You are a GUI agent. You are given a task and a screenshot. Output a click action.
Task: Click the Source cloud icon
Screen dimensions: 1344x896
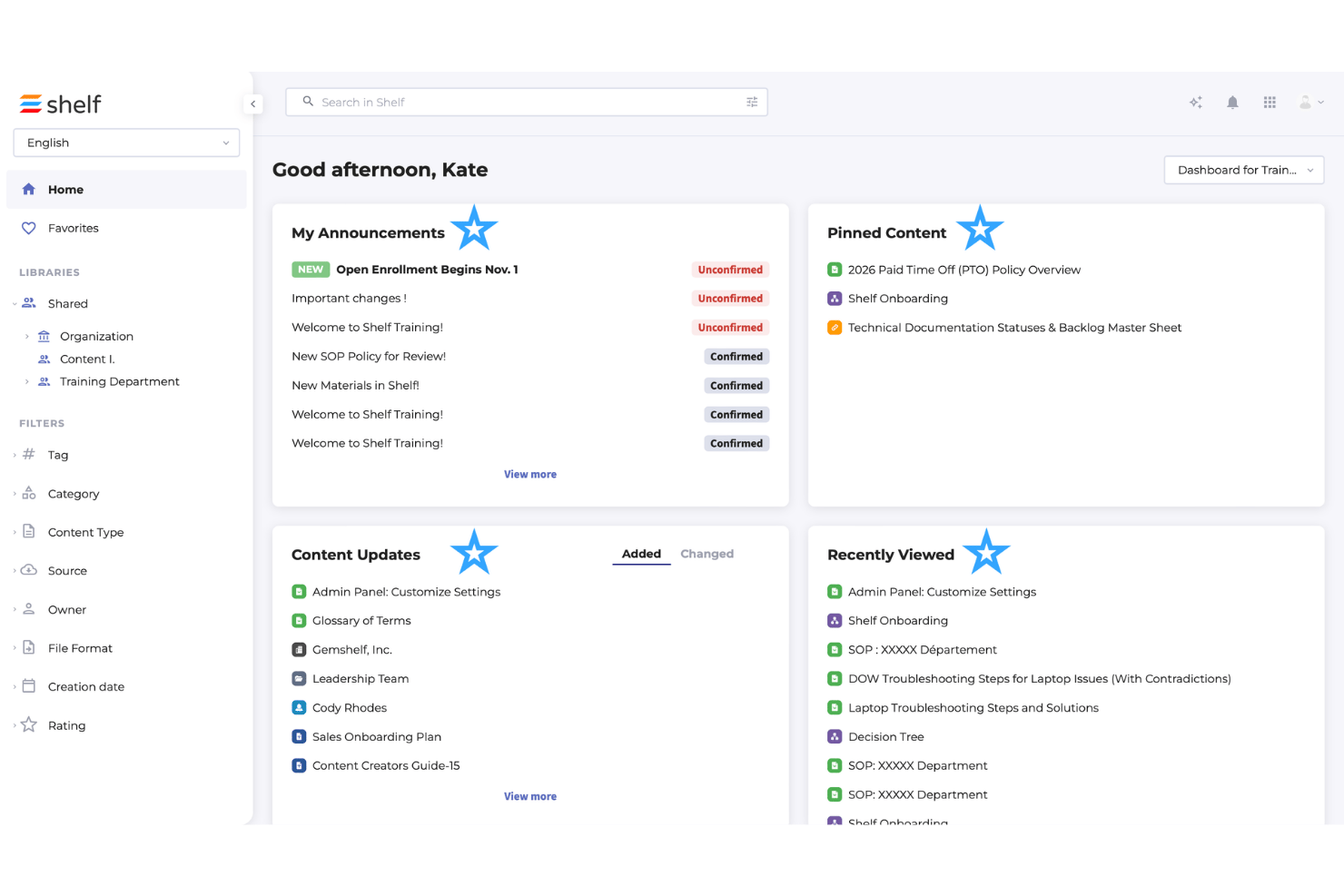pos(29,571)
